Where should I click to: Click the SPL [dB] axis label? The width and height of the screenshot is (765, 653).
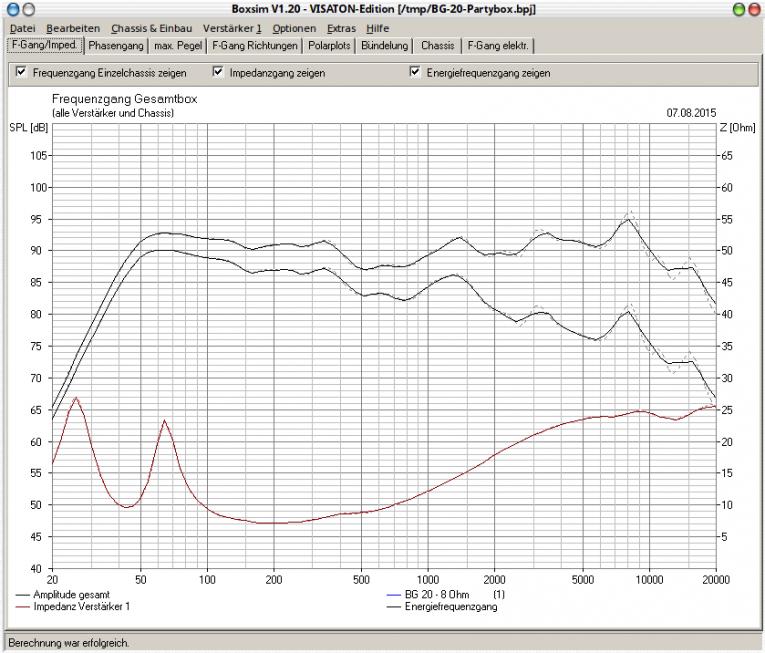[x=29, y=128]
